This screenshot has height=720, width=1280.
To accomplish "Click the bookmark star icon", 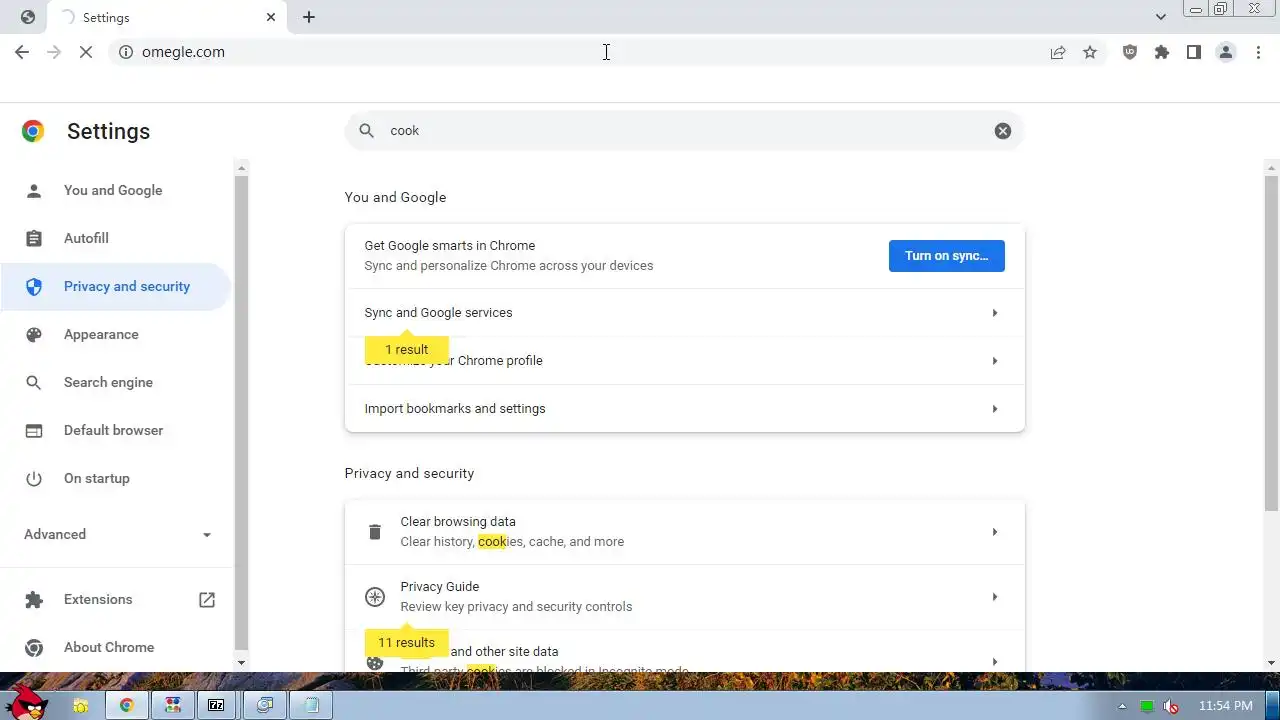I will click(x=1090, y=52).
